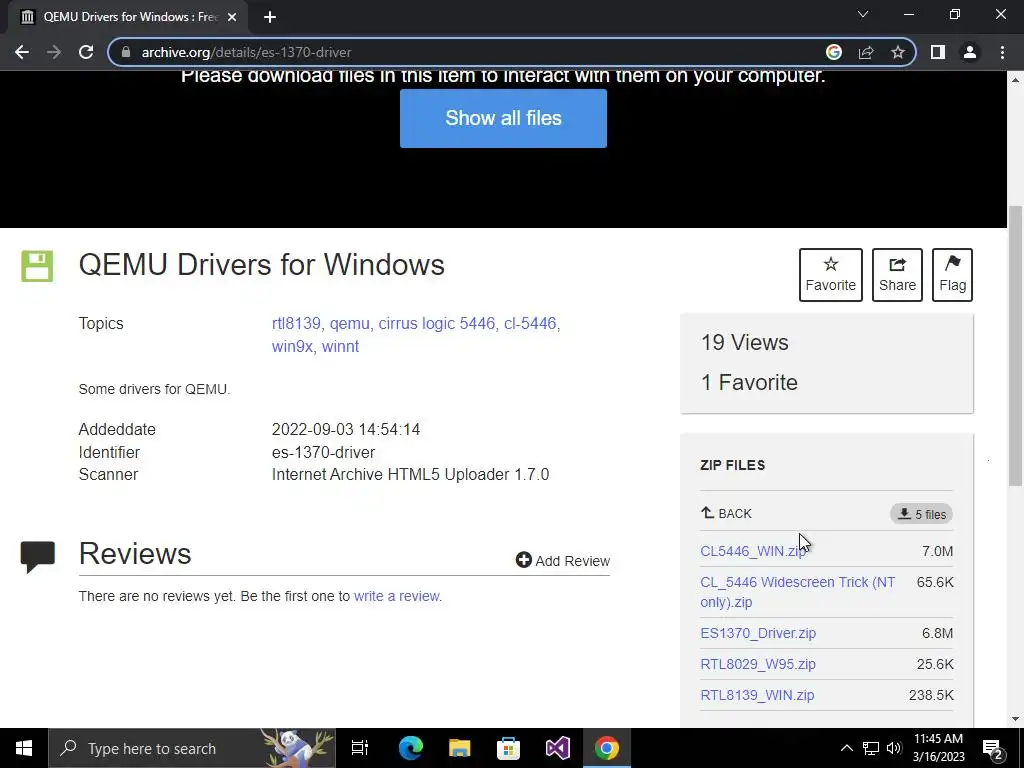
Task: Download CL_5446 Widescreen Trick zip
Action: [x=797, y=592]
